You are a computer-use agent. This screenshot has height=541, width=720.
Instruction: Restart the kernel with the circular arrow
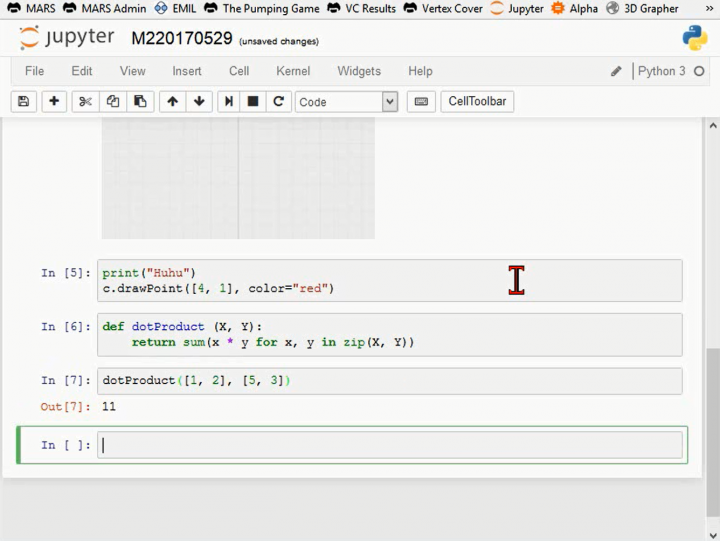(x=278, y=101)
